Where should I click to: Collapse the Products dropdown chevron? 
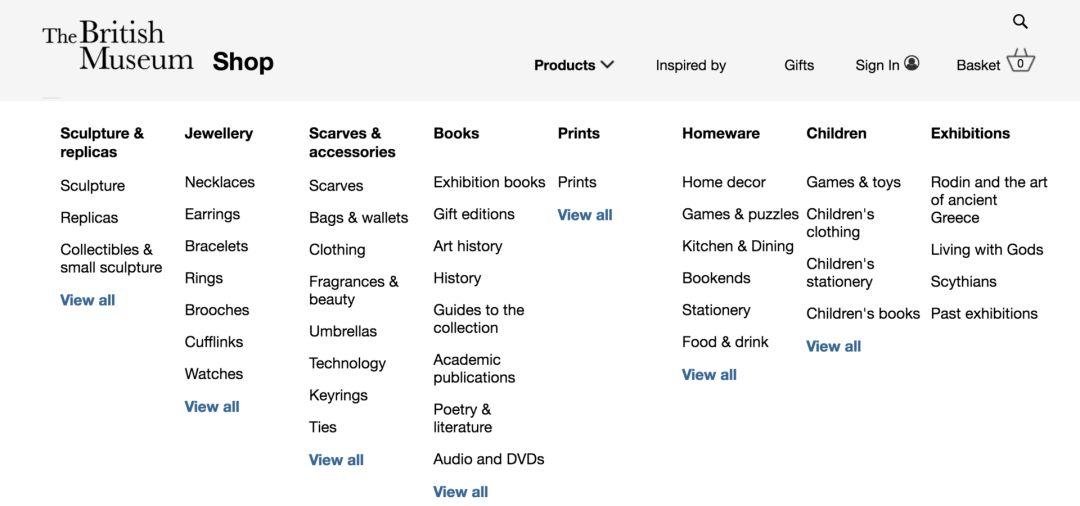coord(607,65)
